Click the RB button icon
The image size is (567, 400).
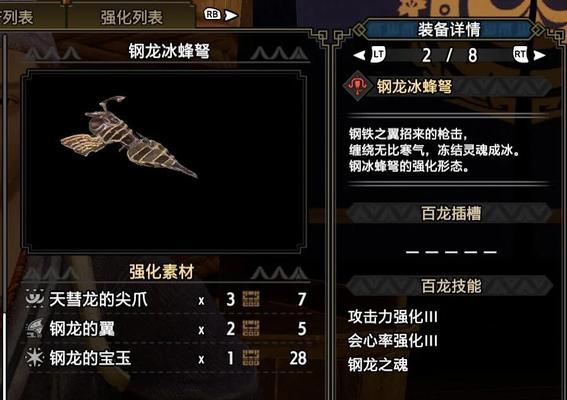click(212, 14)
